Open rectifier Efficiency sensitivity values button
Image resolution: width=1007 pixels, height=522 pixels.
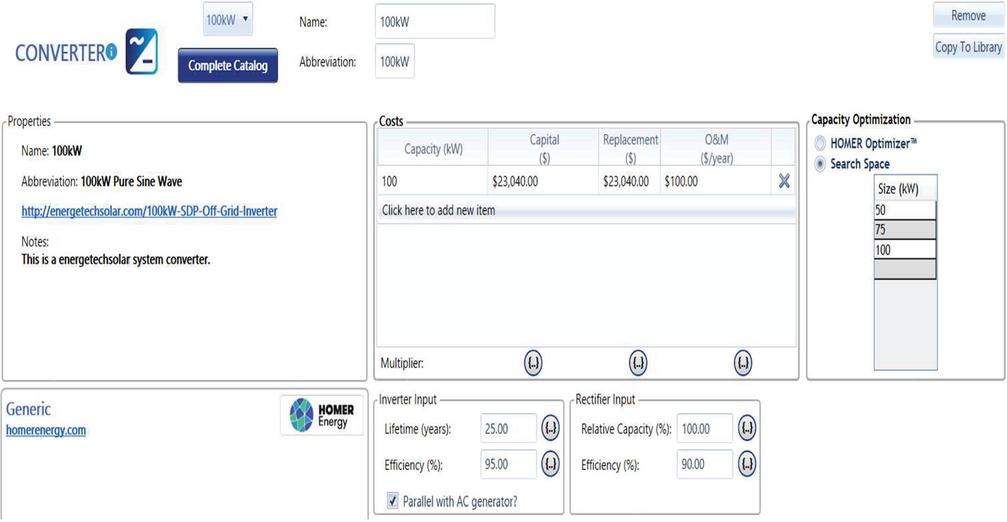747,464
